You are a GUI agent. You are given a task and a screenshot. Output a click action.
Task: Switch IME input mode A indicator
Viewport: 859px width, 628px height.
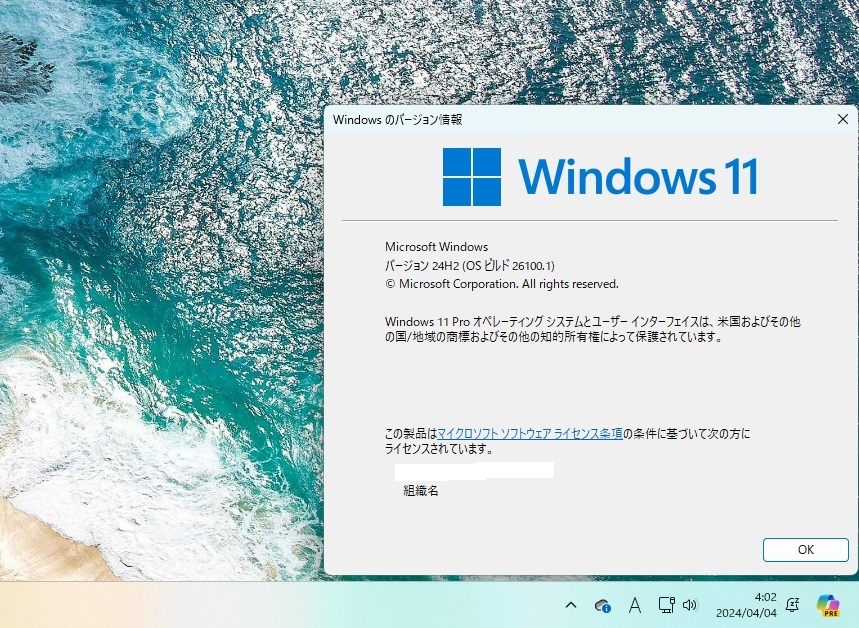click(635, 606)
